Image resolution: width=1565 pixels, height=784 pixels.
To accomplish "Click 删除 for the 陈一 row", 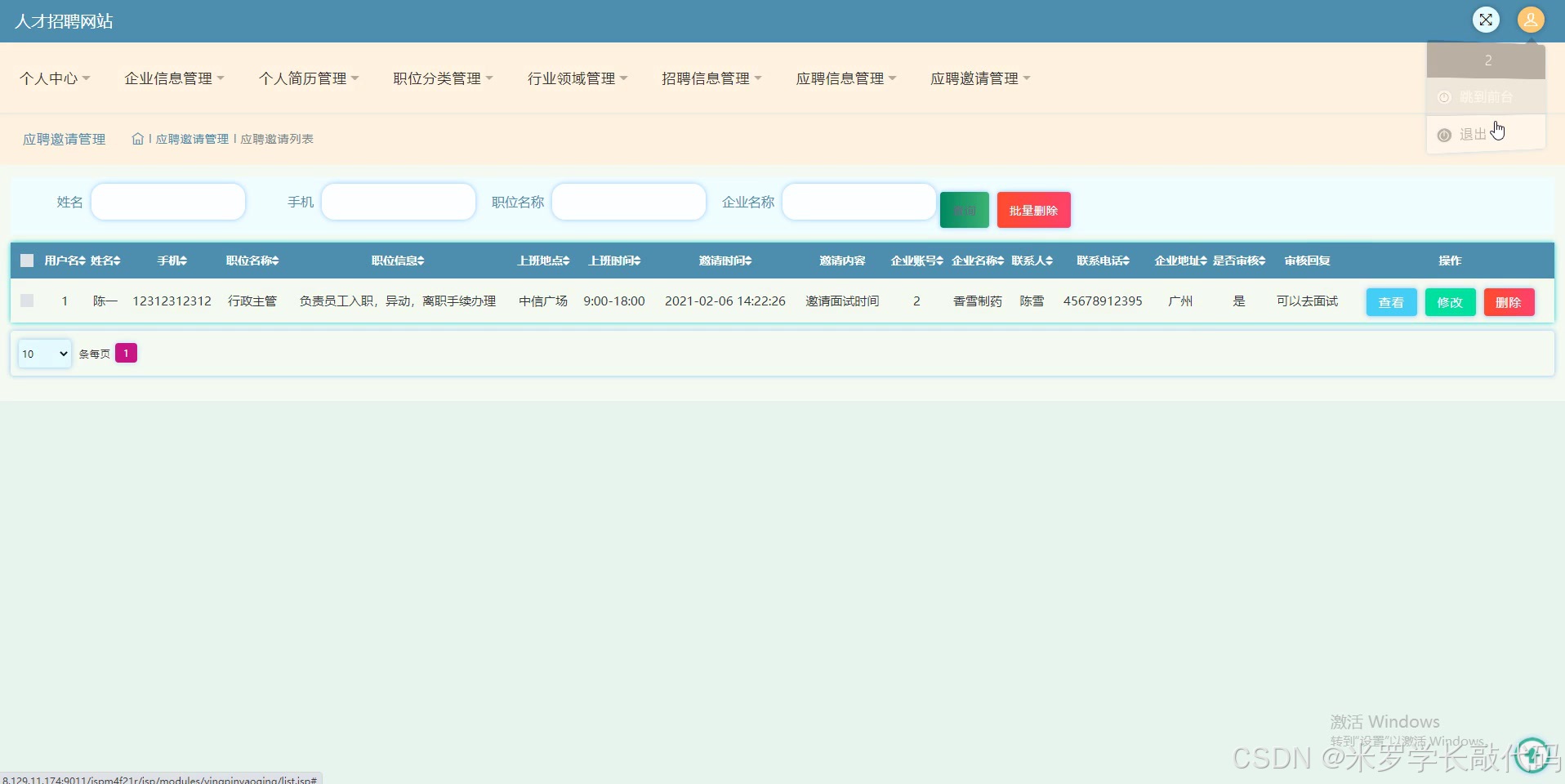I will click(1509, 302).
